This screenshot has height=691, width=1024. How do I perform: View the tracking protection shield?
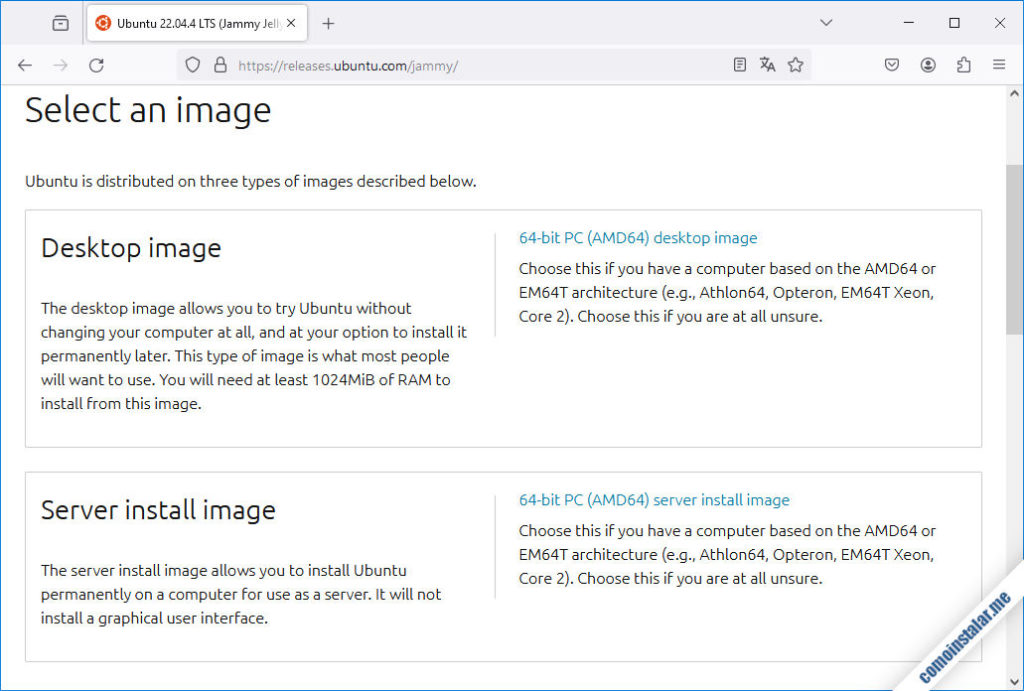(191, 64)
